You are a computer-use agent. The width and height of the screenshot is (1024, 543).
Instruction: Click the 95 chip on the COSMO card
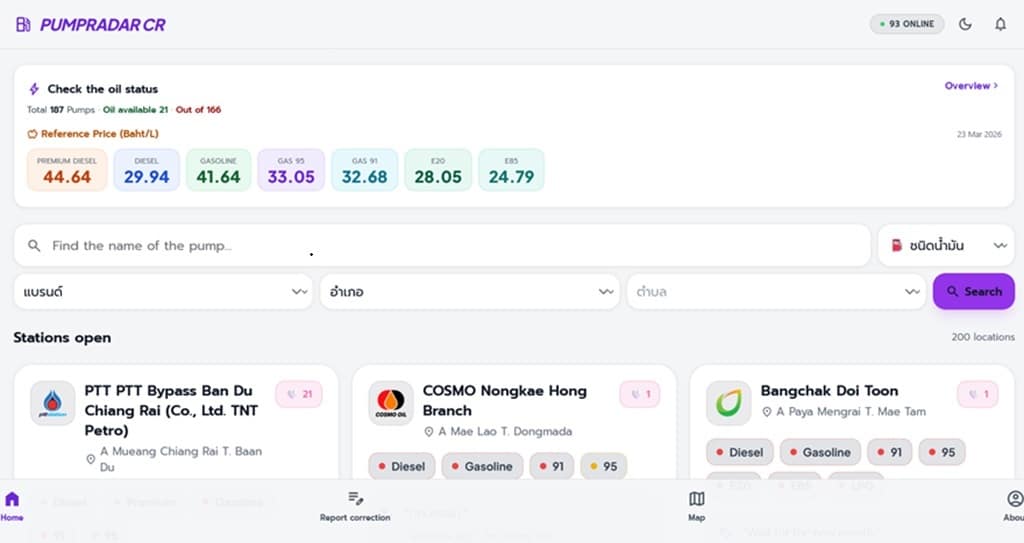(x=603, y=467)
